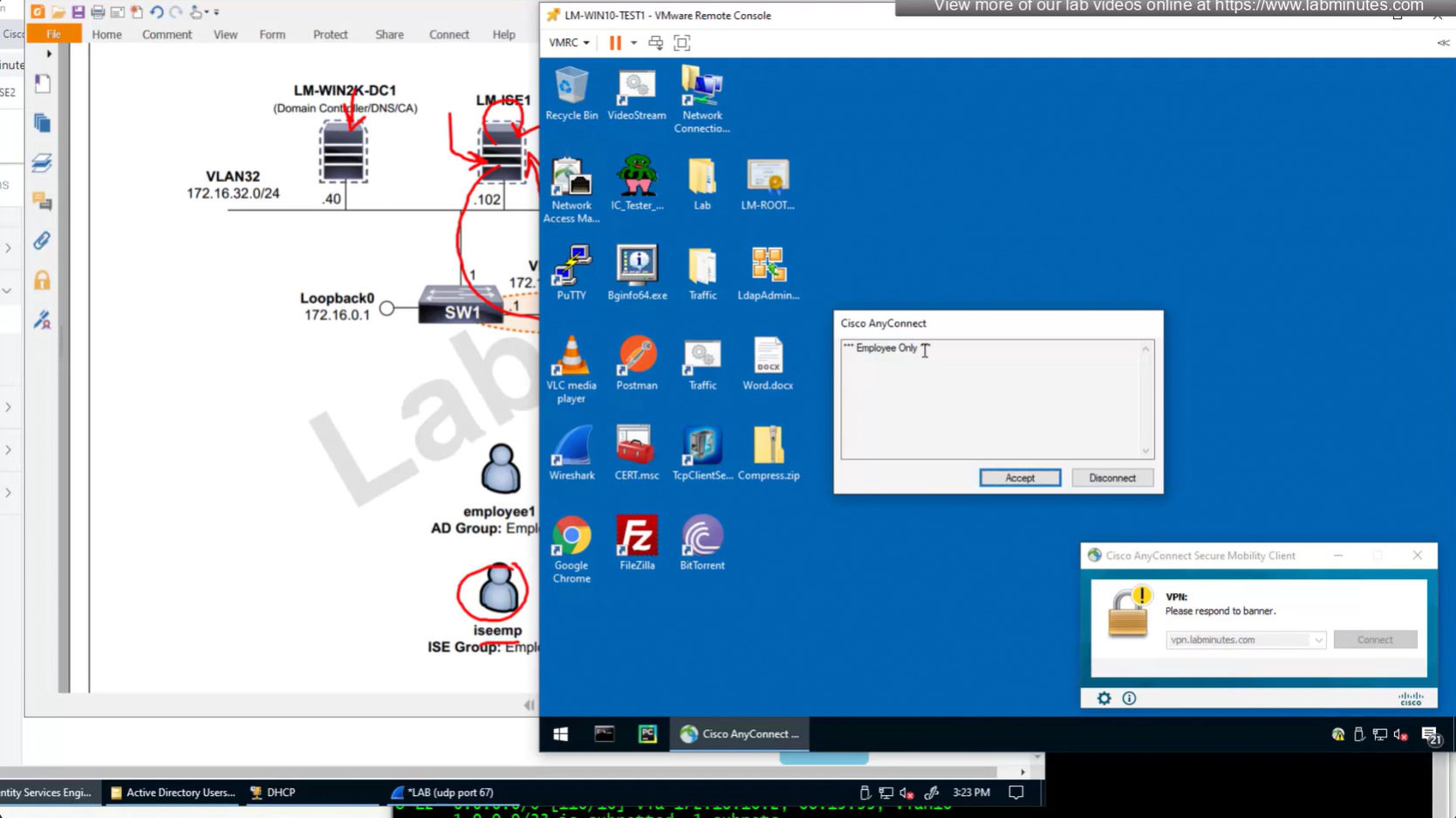
Task: Expand the VMRC dropdown menu
Action: pyautogui.click(x=569, y=43)
